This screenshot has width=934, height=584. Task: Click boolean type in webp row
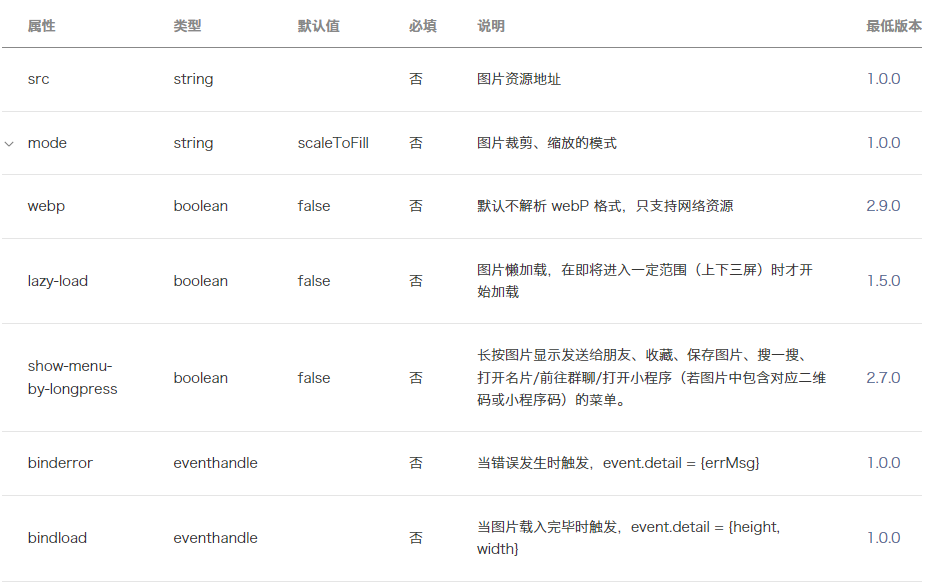click(x=201, y=206)
